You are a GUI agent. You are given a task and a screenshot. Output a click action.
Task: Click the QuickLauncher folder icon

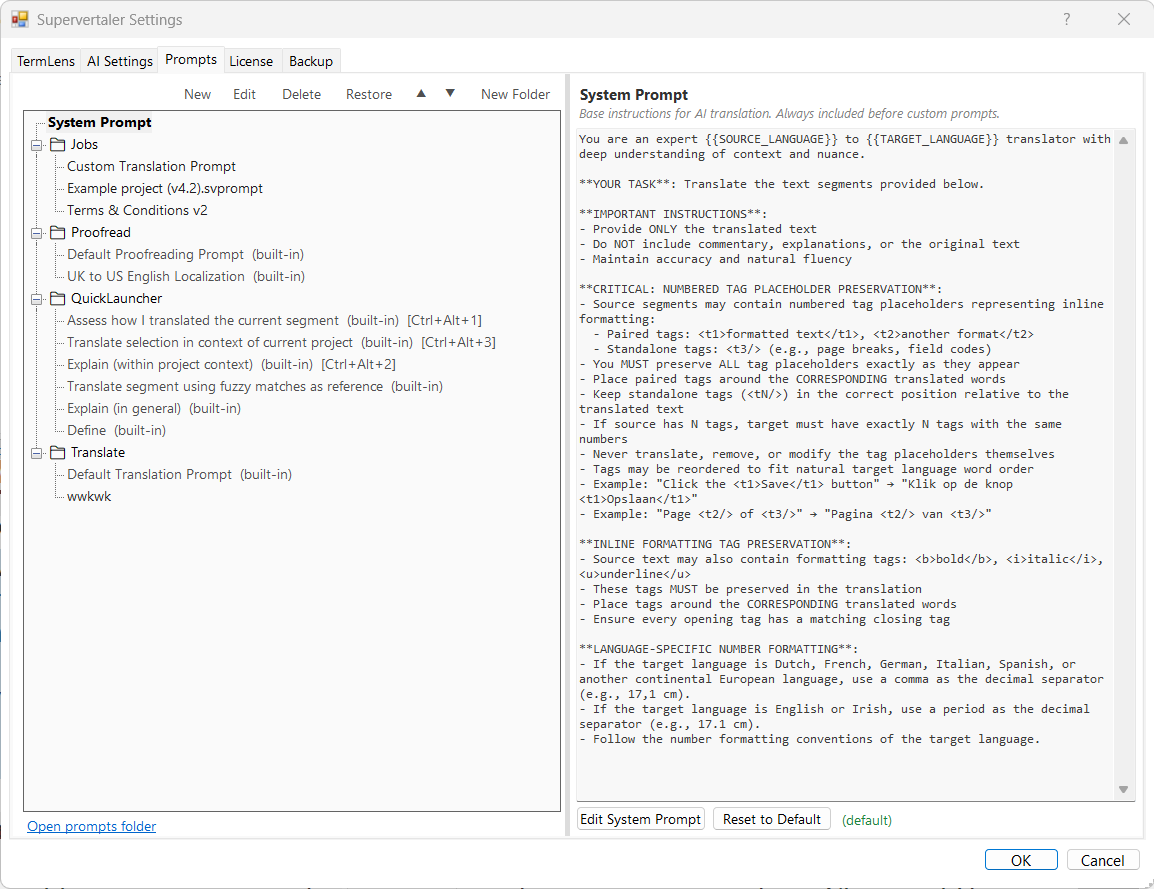point(57,299)
